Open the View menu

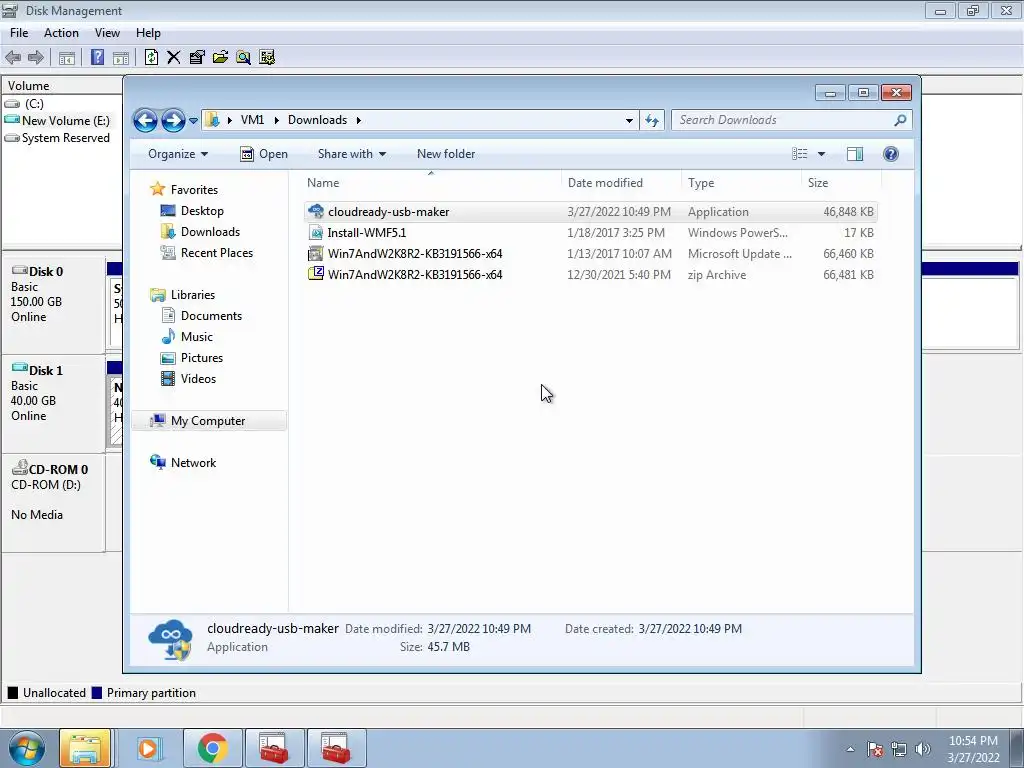point(107,33)
